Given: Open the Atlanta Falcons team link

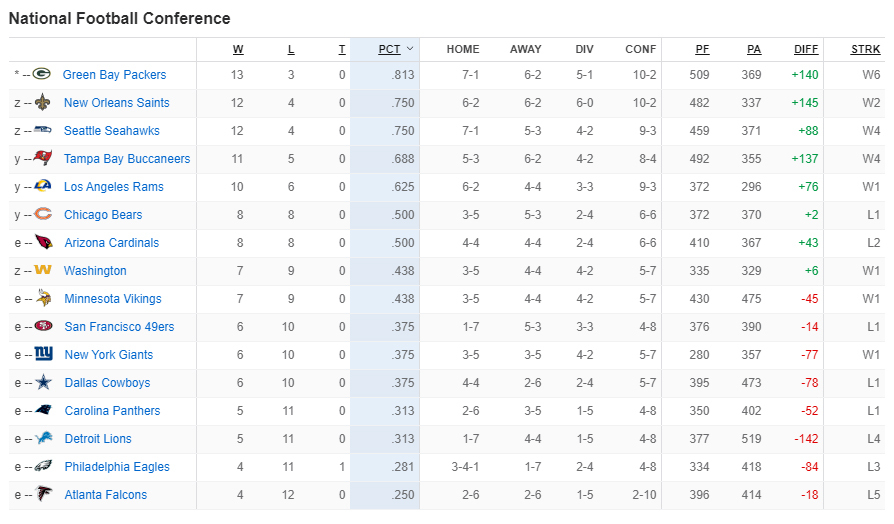Looking at the screenshot, I should [105, 494].
